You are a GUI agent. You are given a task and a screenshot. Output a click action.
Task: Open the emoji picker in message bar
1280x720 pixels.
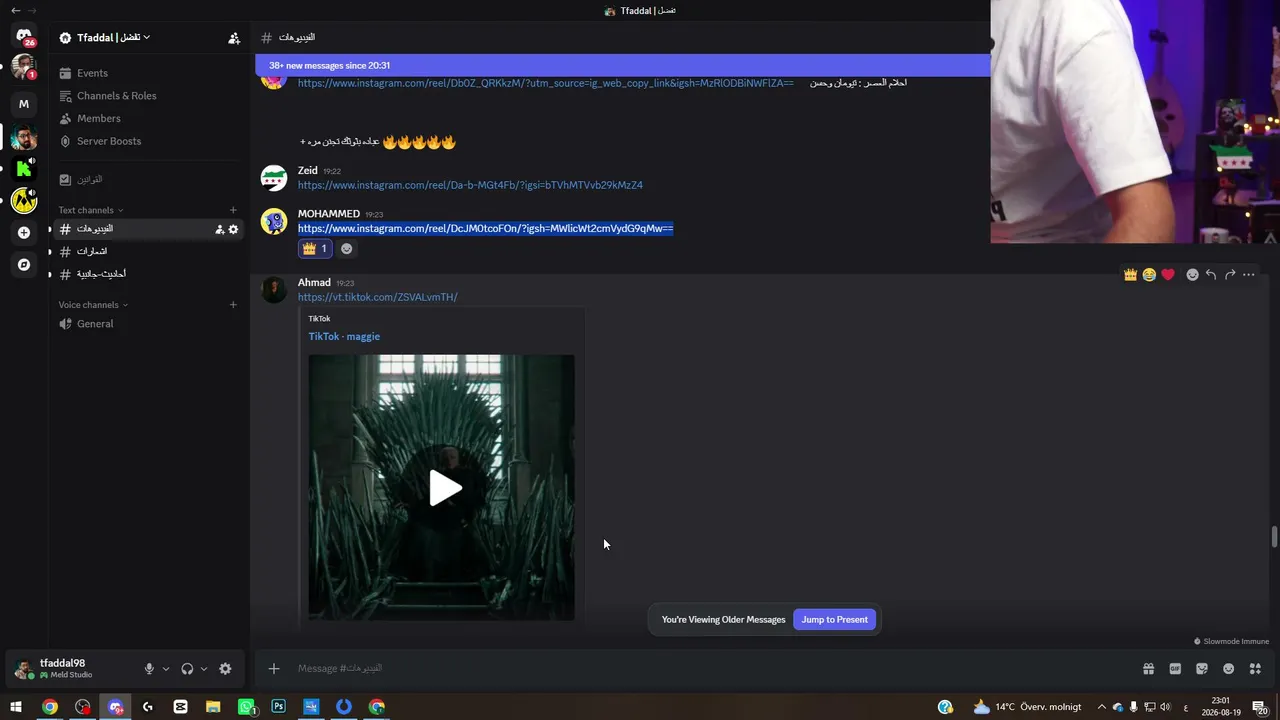[1228, 669]
